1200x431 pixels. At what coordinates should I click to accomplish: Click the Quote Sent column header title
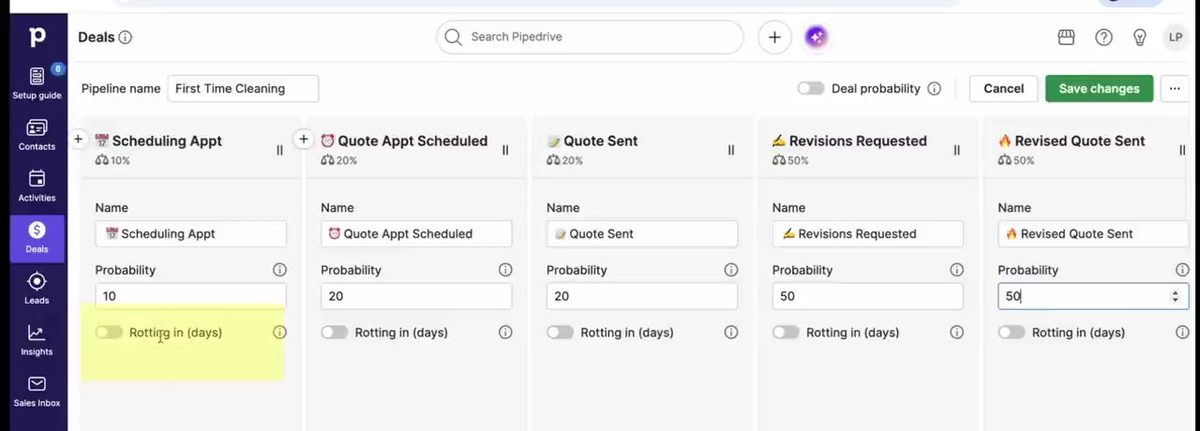pos(592,141)
